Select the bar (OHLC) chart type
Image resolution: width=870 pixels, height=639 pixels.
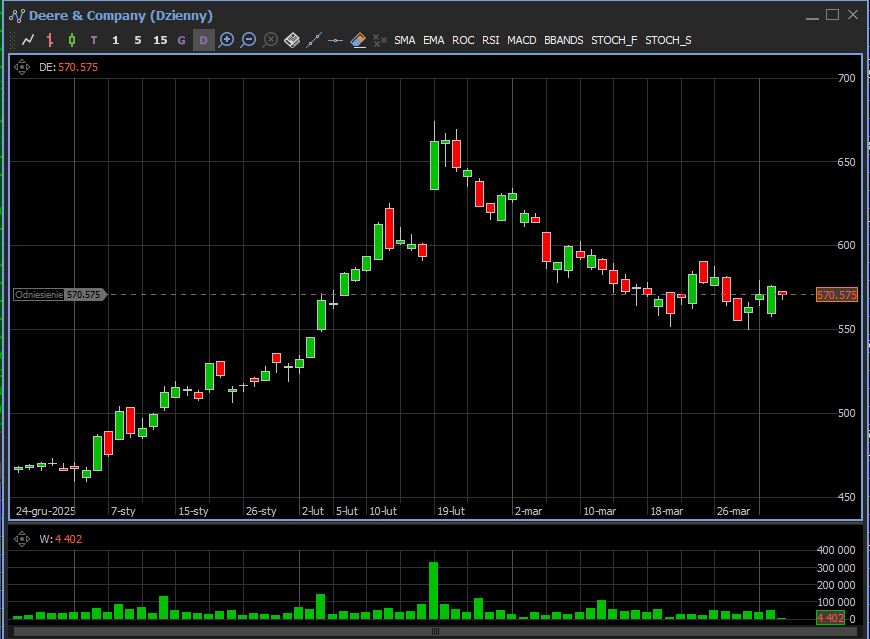click(50, 40)
